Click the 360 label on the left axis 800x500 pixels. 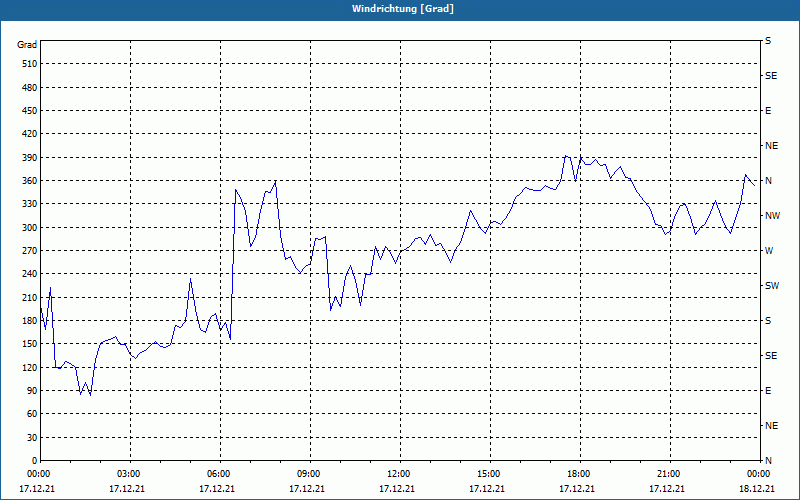click(28, 181)
